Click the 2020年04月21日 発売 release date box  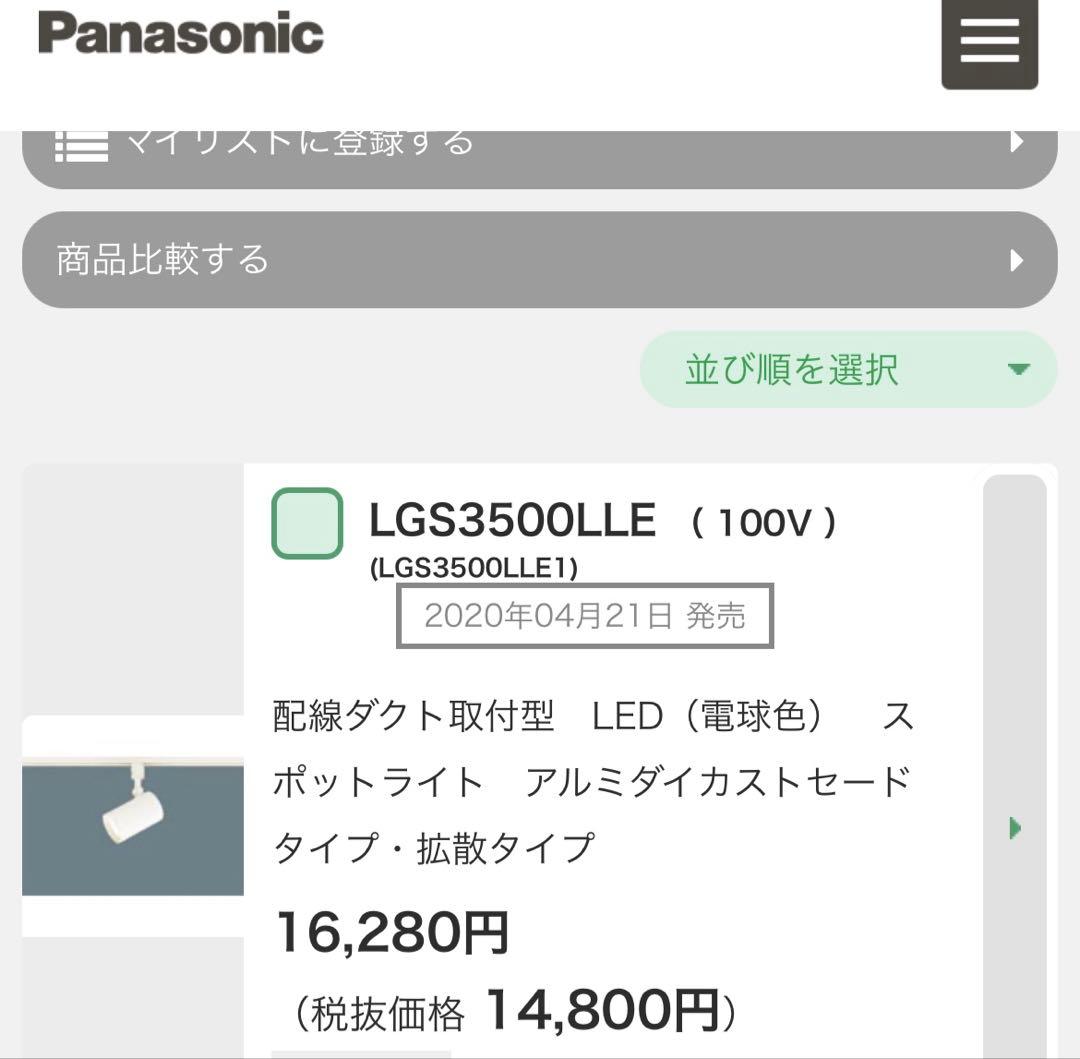[585, 615]
